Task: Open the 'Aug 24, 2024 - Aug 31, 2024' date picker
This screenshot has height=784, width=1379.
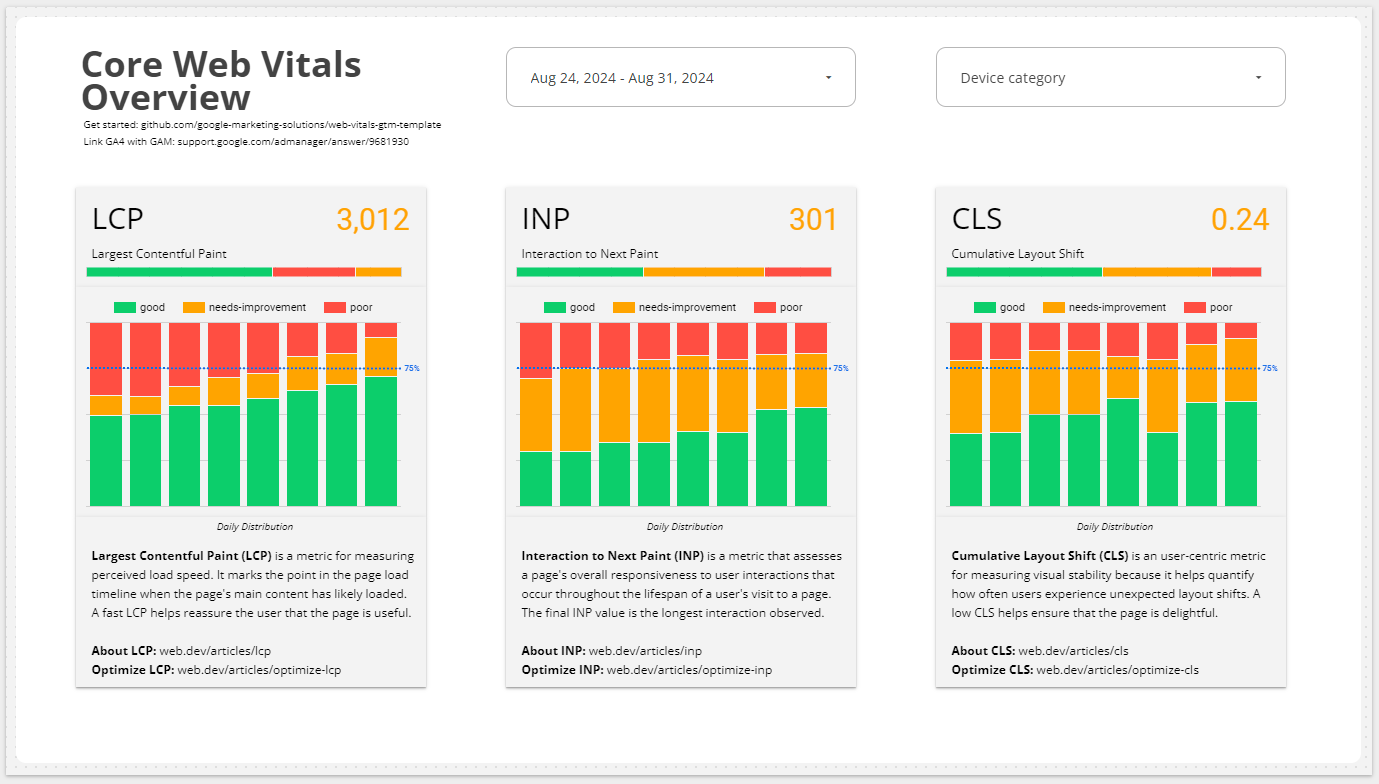Action: (x=681, y=76)
